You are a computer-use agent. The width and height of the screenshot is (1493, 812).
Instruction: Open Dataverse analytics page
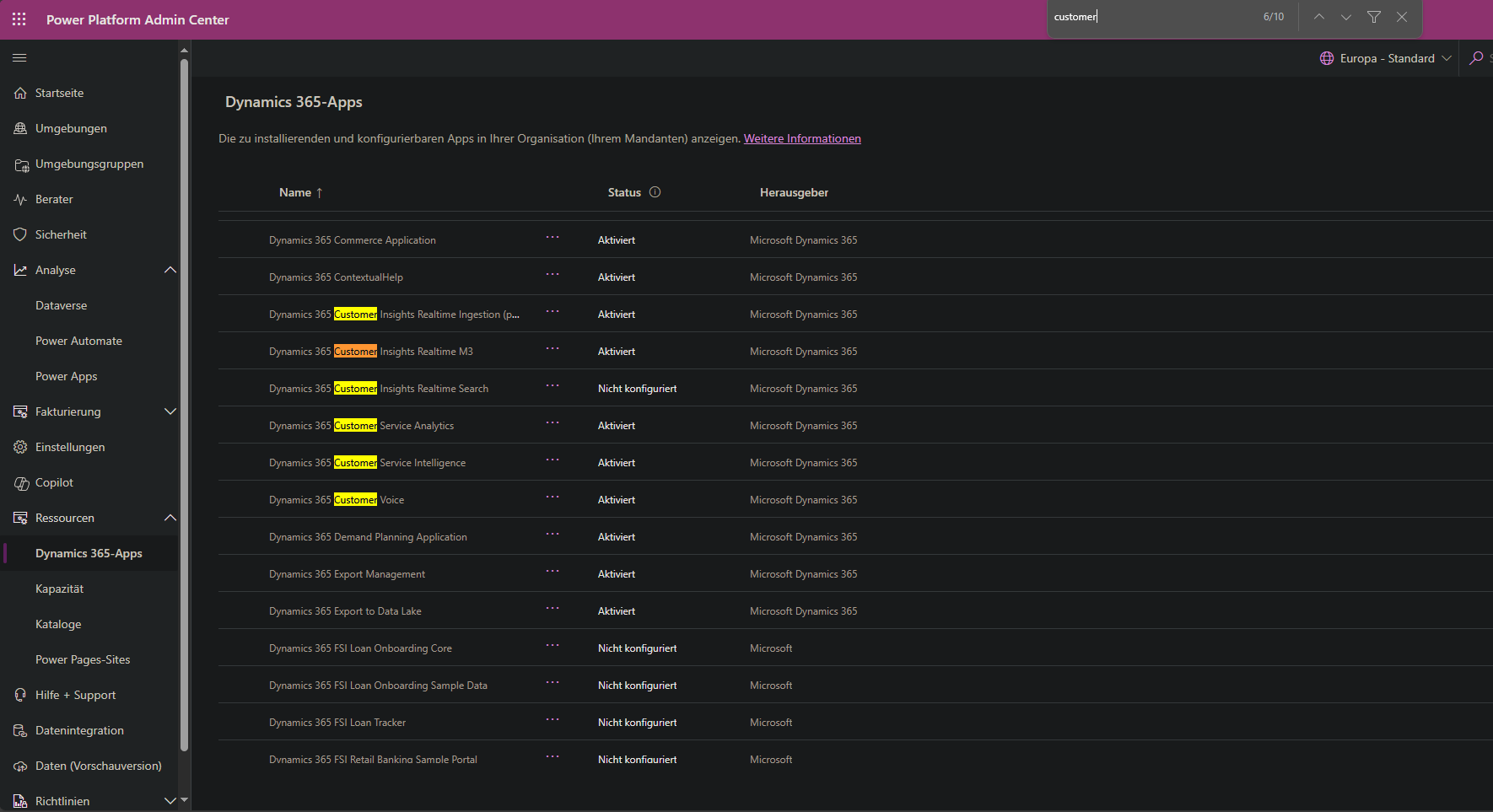click(61, 305)
